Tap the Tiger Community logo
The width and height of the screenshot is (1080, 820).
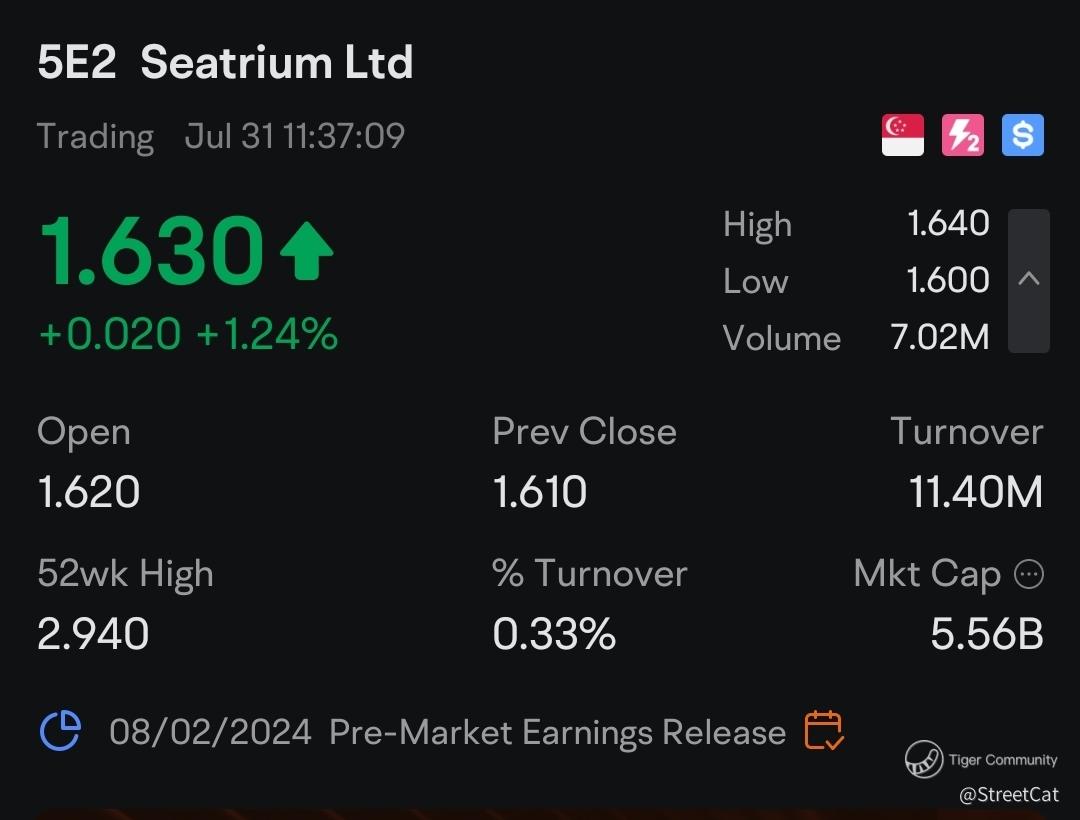[x=925, y=760]
